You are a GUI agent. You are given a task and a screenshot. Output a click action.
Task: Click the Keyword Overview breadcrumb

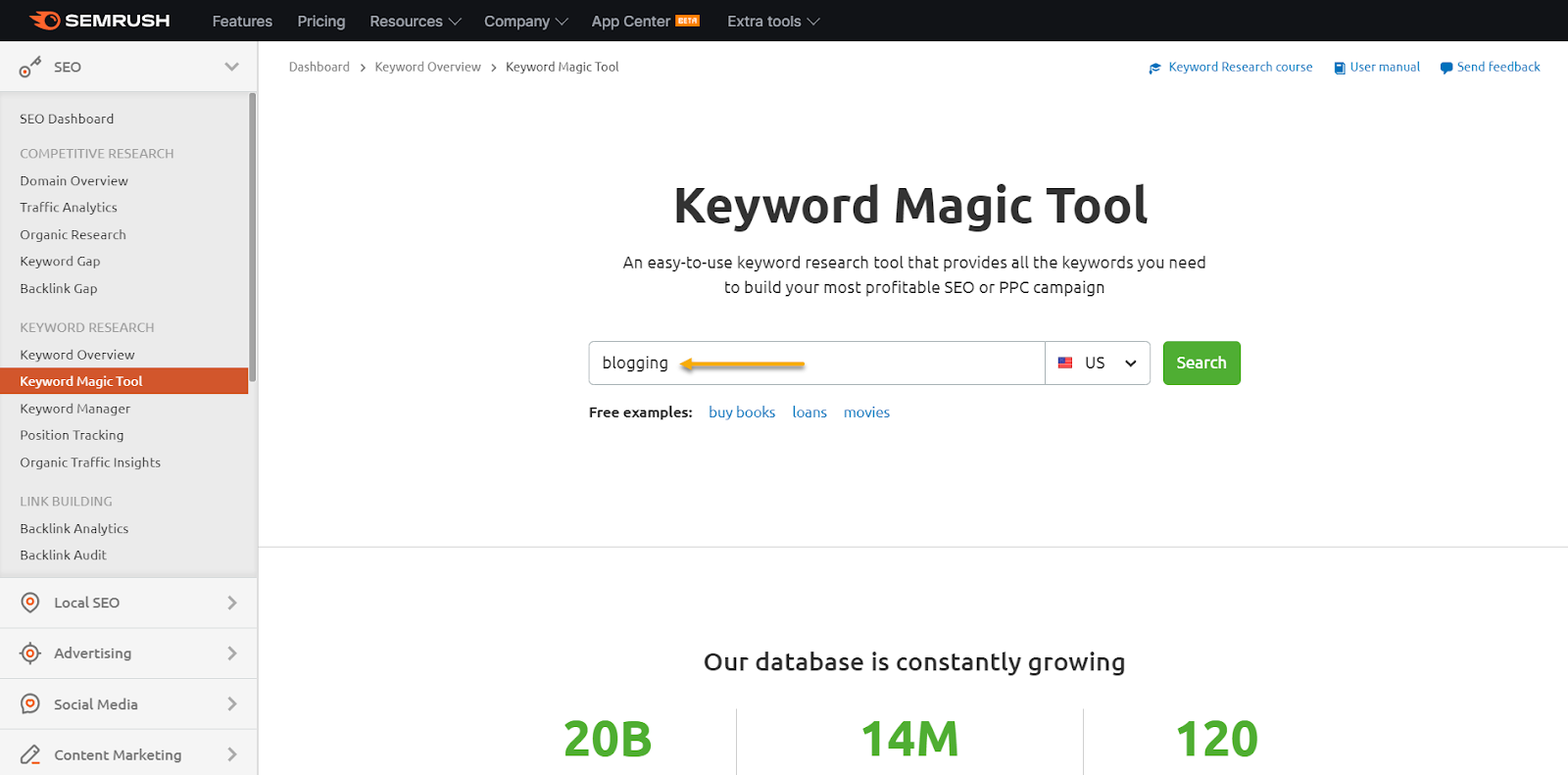[427, 68]
